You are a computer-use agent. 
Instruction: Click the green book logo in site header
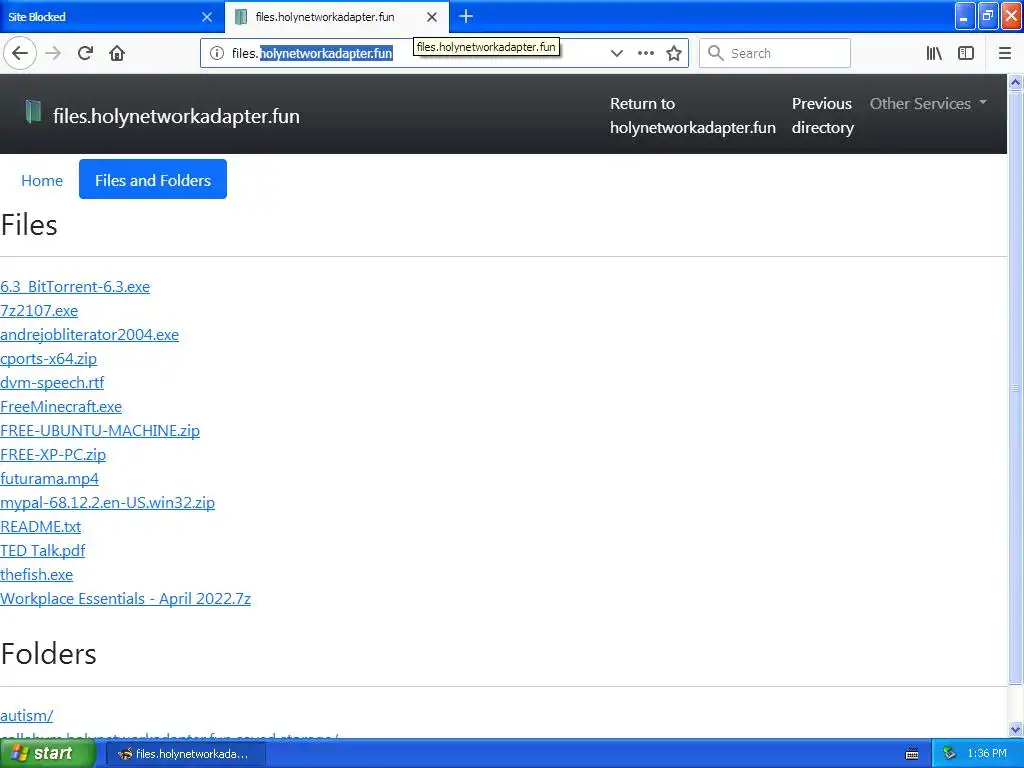pyautogui.click(x=33, y=112)
